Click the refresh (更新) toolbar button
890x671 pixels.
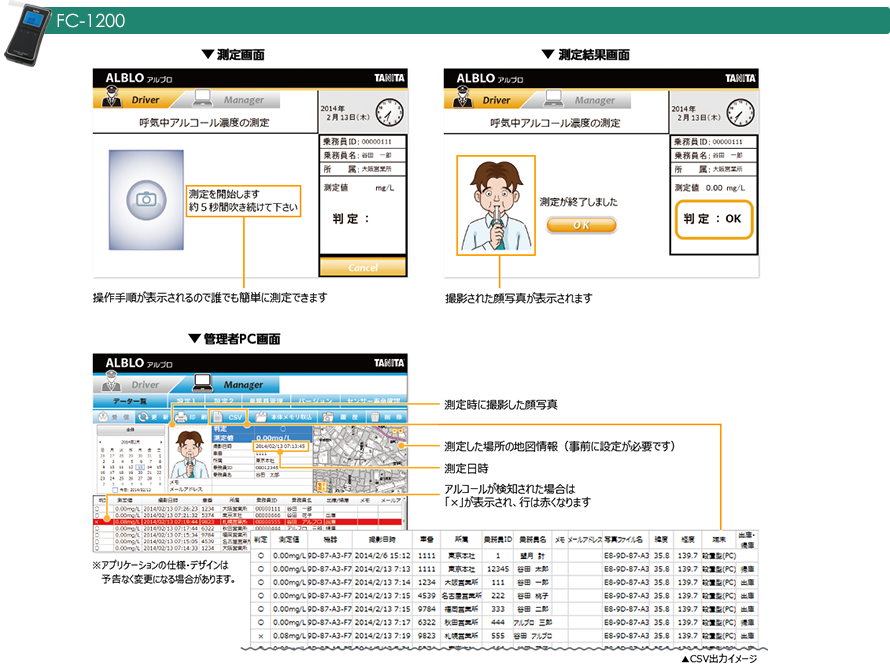coord(152,417)
